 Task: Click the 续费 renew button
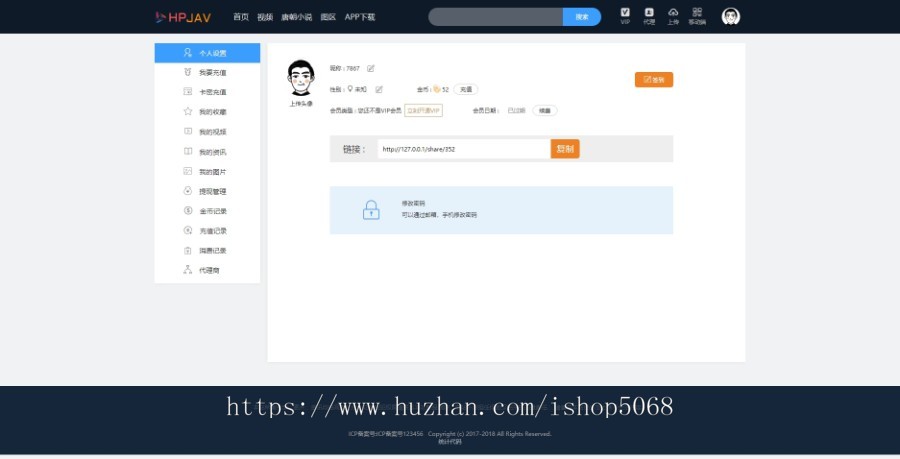(x=545, y=111)
